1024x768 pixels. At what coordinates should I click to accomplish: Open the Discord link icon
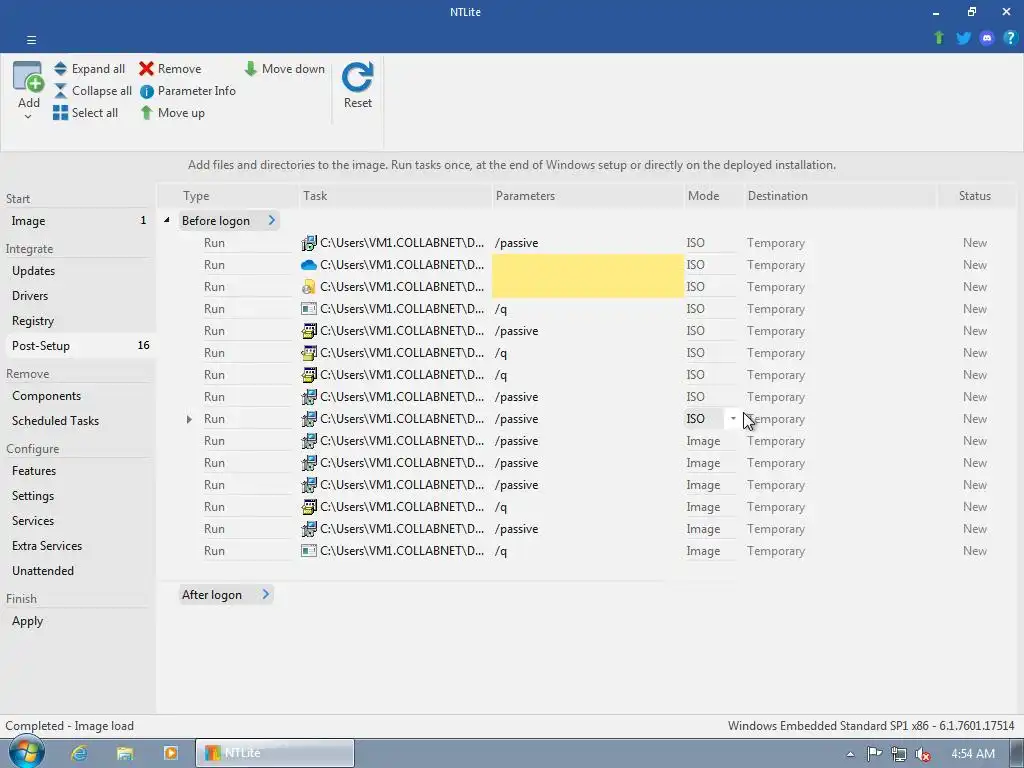click(x=987, y=38)
